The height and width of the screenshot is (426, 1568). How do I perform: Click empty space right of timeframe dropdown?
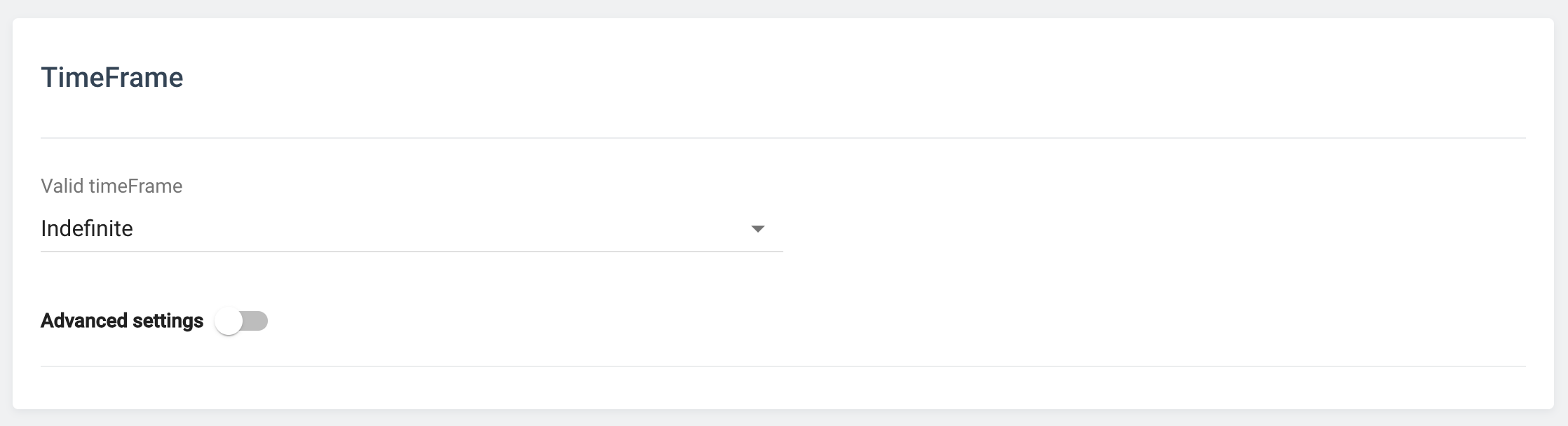pyautogui.click(x=1122, y=229)
